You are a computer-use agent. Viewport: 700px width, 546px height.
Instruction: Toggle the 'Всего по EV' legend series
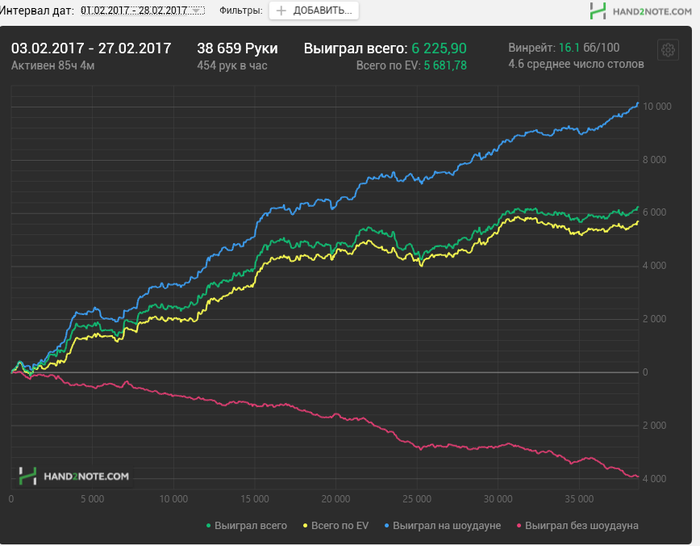[x=336, y=525]
